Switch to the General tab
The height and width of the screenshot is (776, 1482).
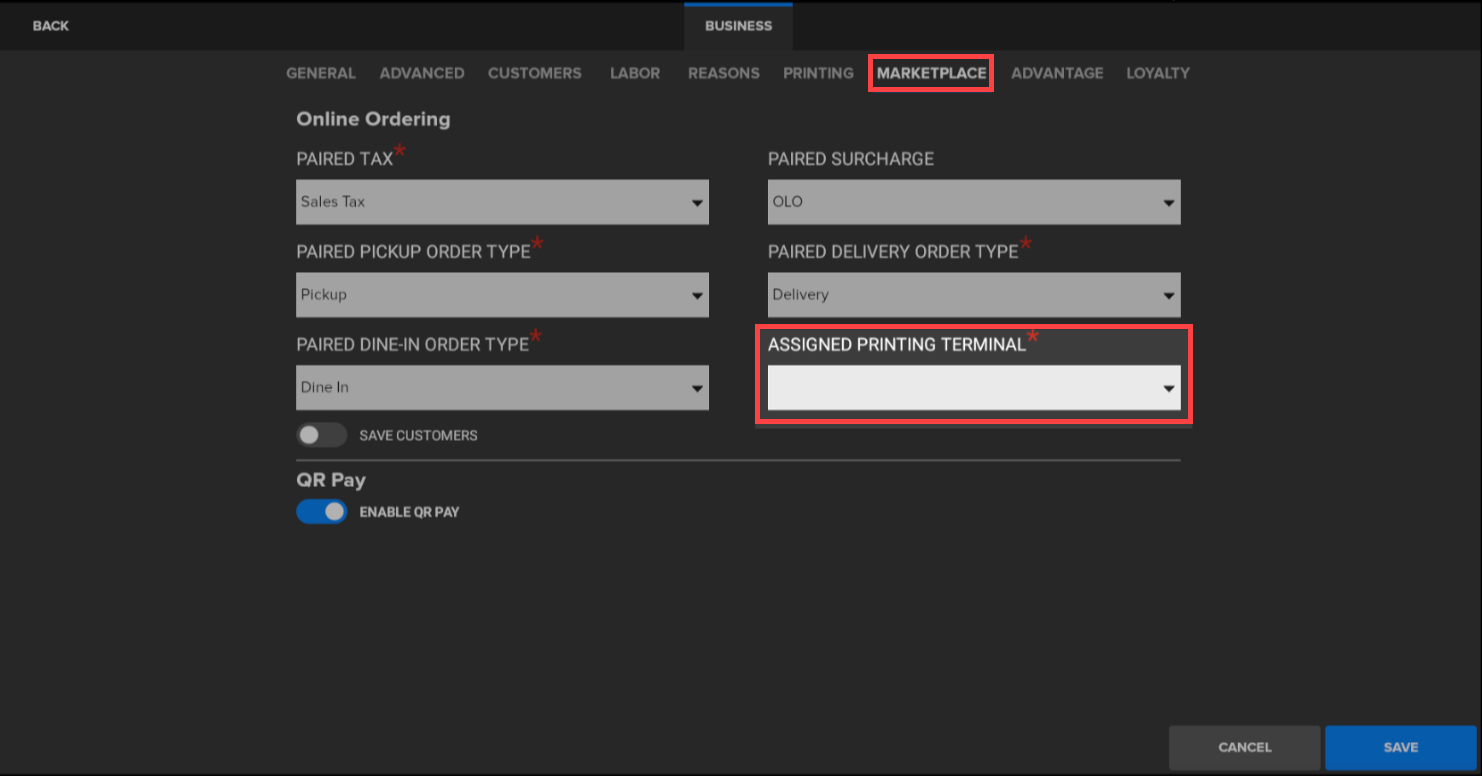[x=320, y=73]
